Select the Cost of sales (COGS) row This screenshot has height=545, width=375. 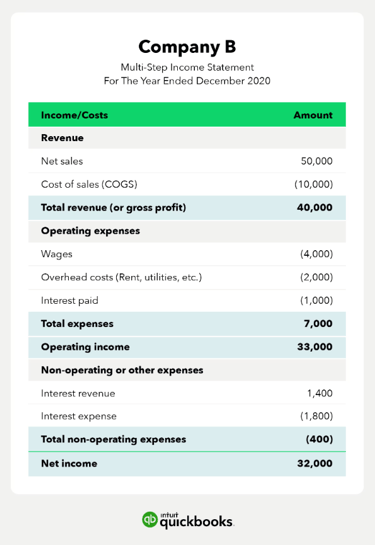tap(187, 184)
